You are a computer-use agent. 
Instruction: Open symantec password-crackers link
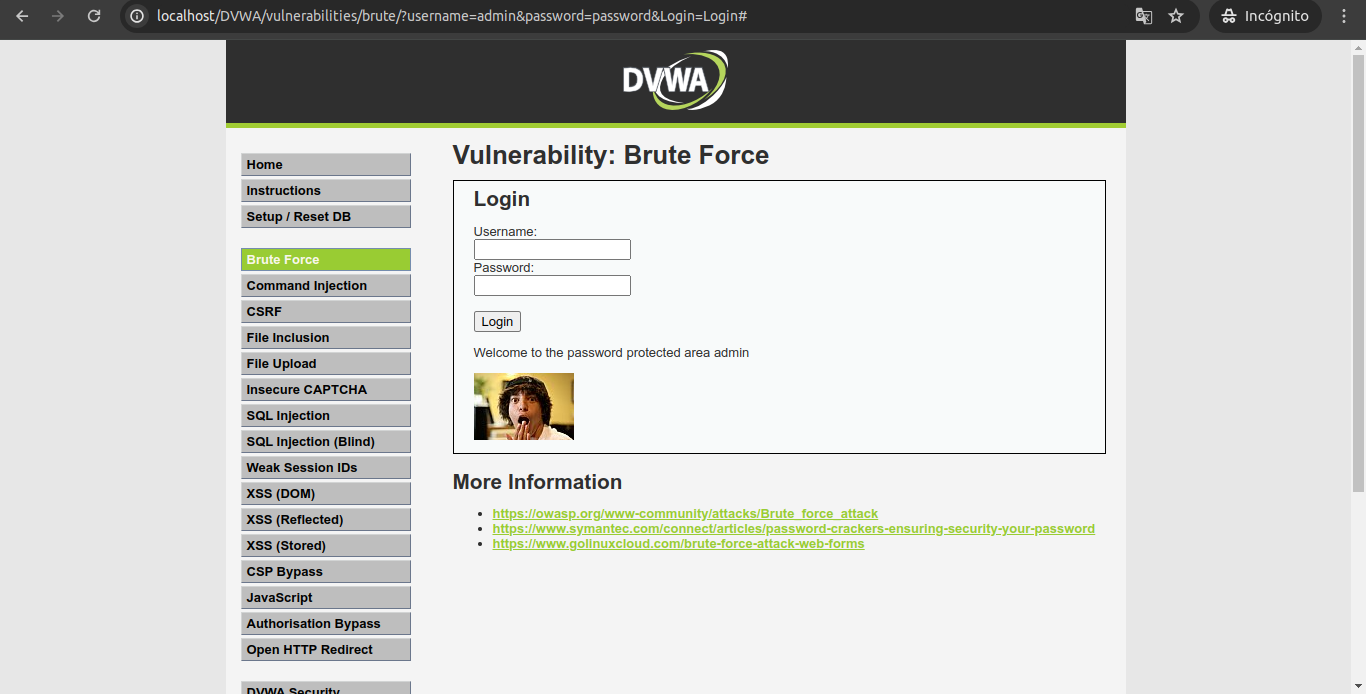pos(794,529)
